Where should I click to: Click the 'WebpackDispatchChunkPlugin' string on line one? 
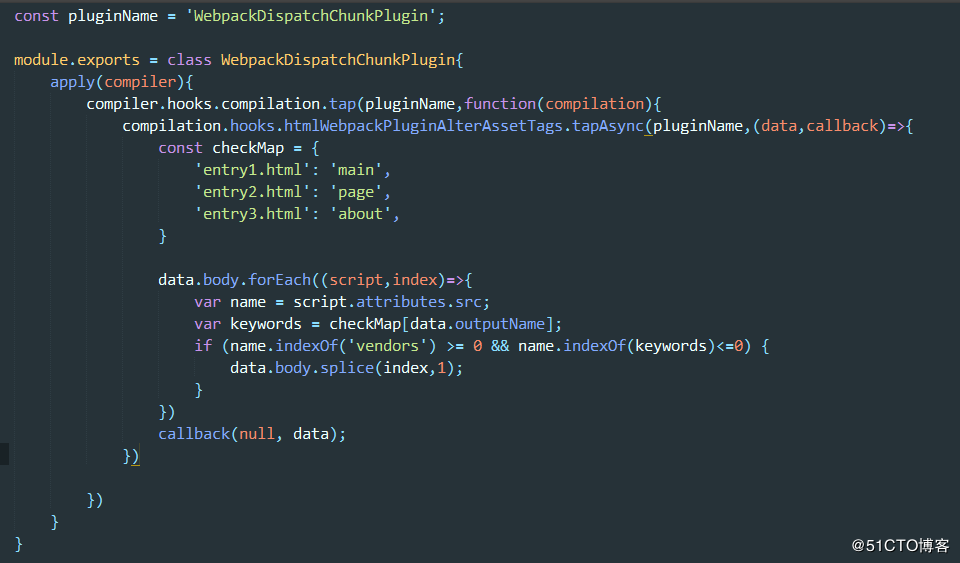pyautogui.click(x=311, y=16)
